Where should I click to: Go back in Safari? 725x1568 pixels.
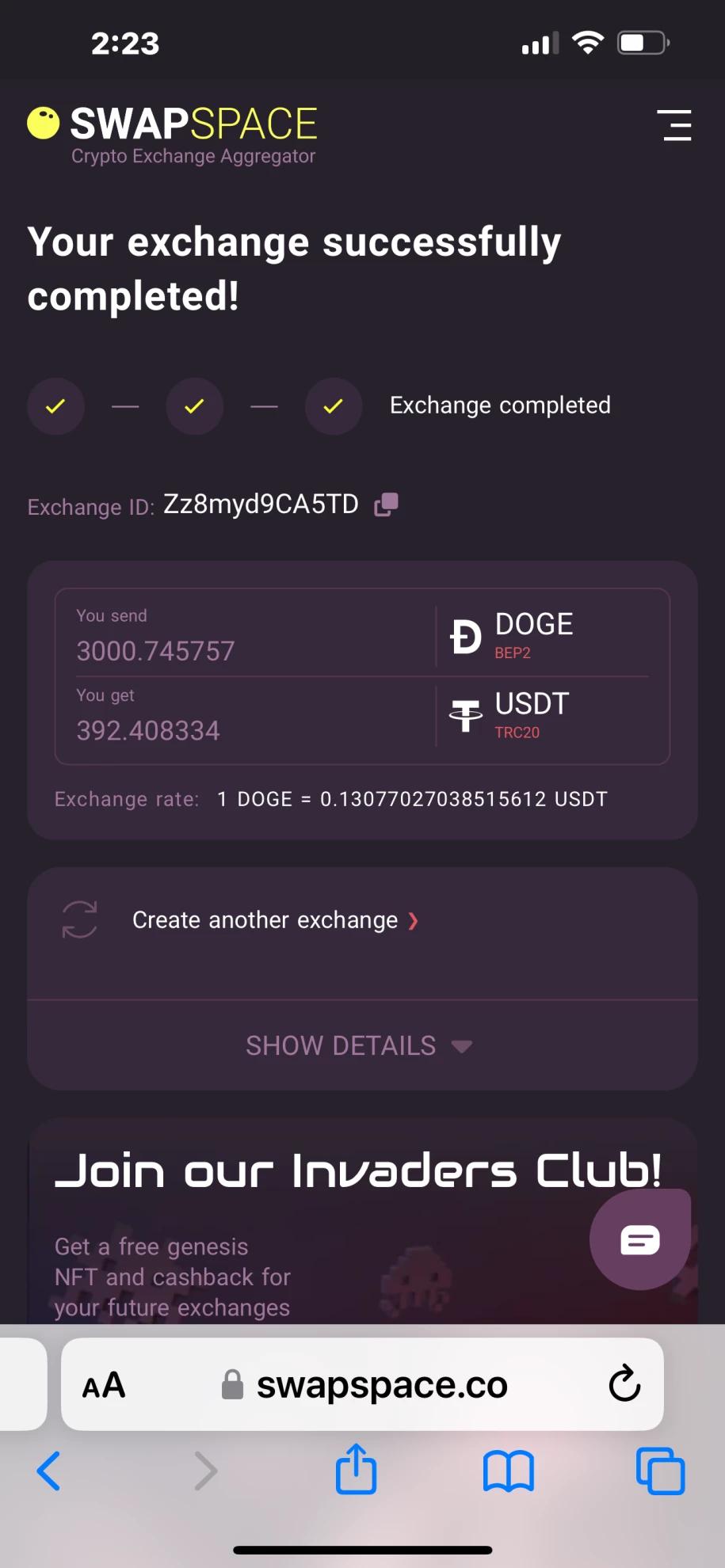49,1471
